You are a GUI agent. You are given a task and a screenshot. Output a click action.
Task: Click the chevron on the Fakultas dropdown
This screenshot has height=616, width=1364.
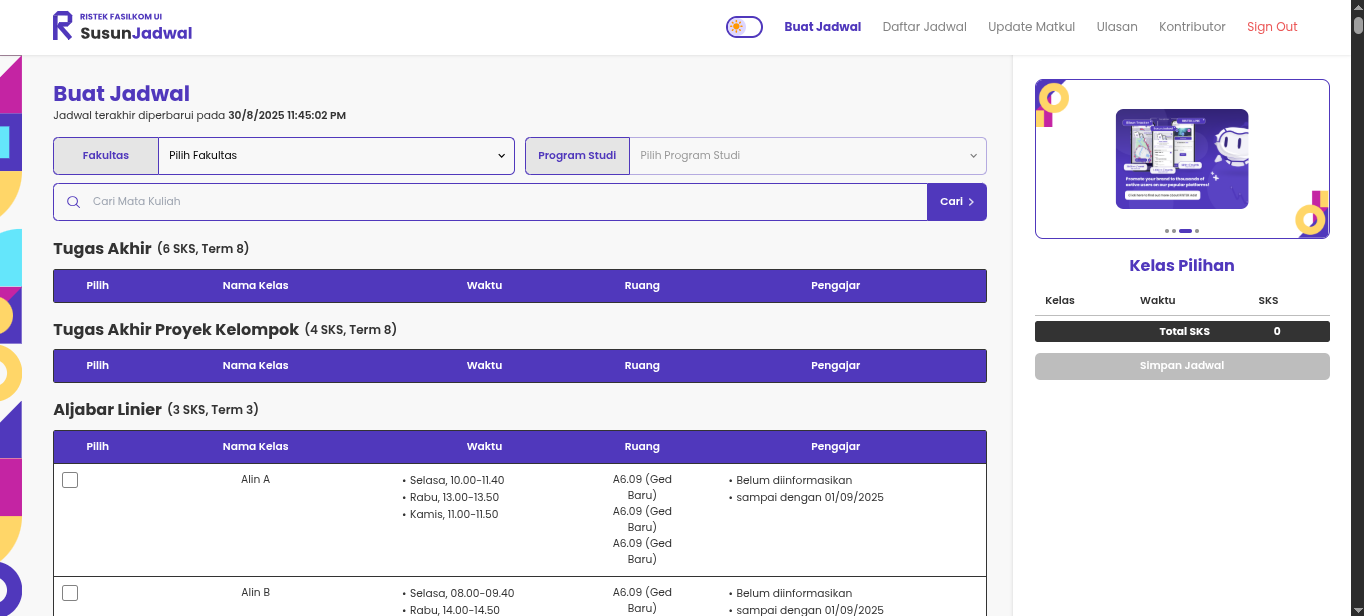501,156
